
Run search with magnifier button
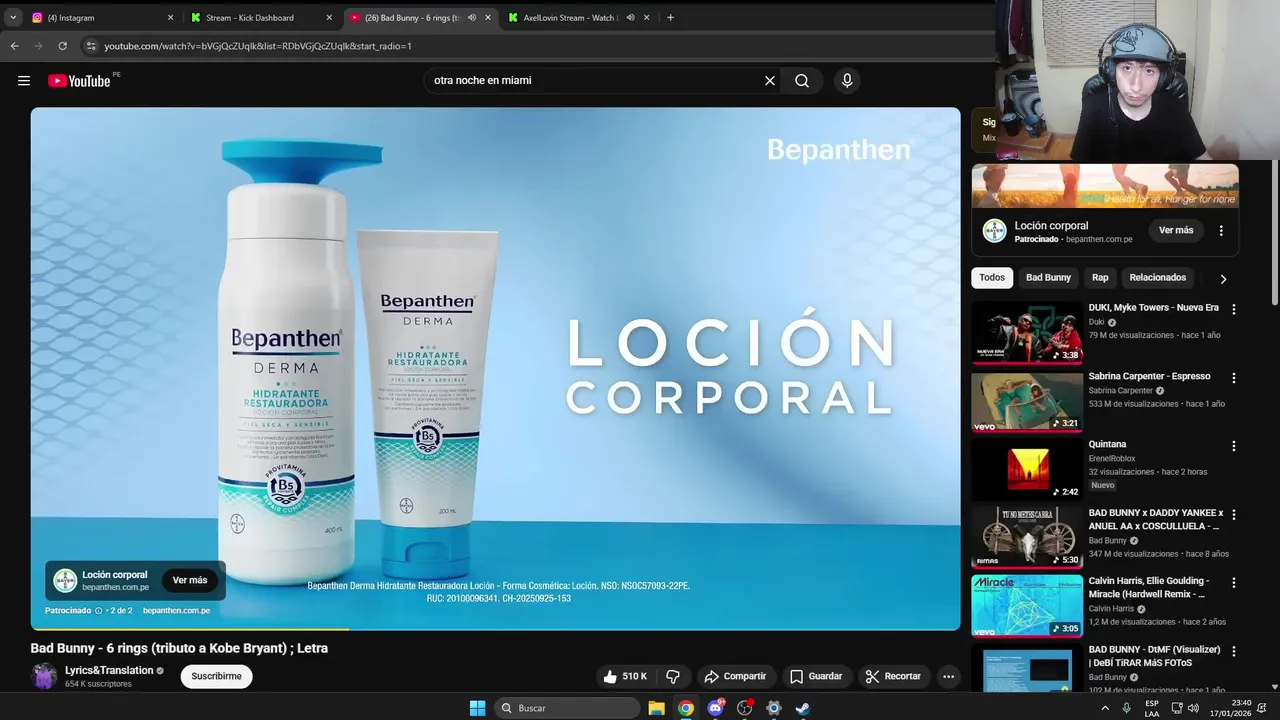802,81
